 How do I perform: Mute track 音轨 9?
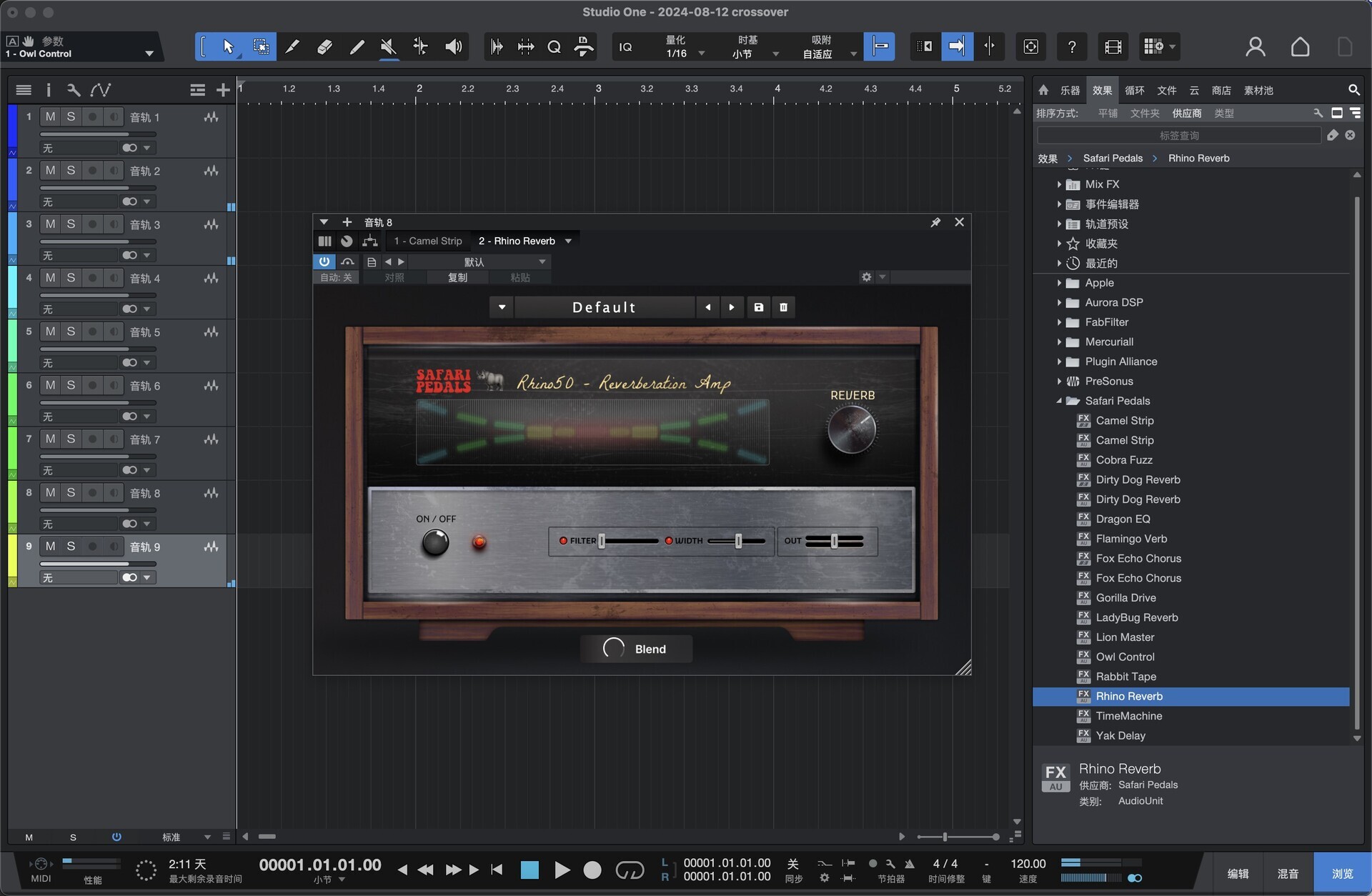pos(50,546)
